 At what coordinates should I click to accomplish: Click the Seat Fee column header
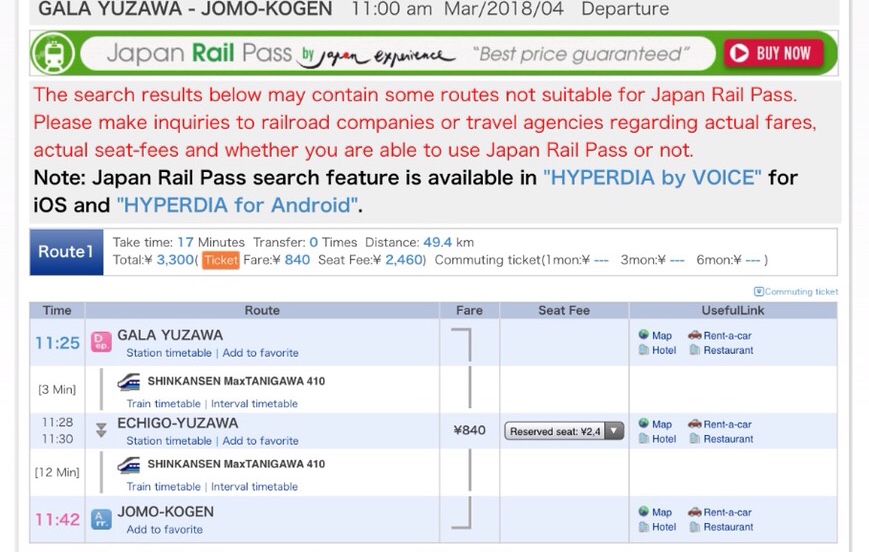coord(564,310)
